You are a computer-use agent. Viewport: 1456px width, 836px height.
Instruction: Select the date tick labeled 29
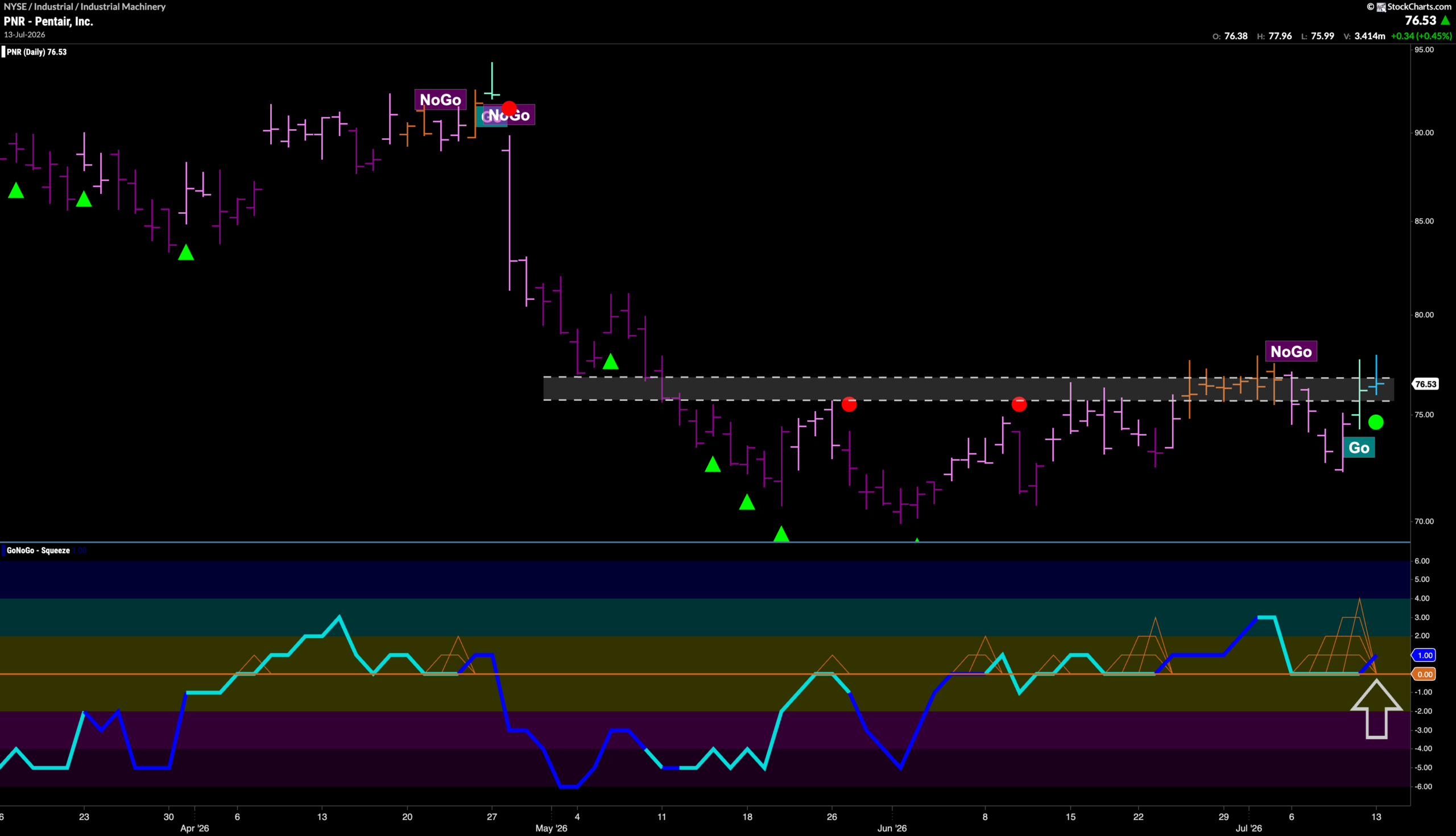point(1223,817)
